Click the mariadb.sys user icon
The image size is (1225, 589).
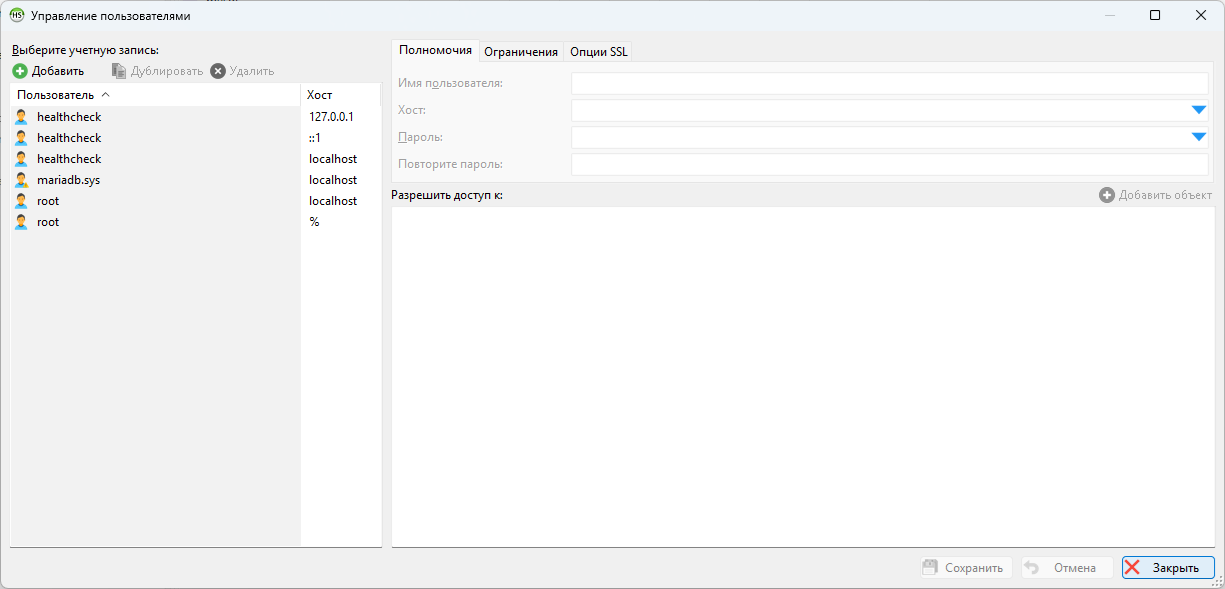click(21, 180)
